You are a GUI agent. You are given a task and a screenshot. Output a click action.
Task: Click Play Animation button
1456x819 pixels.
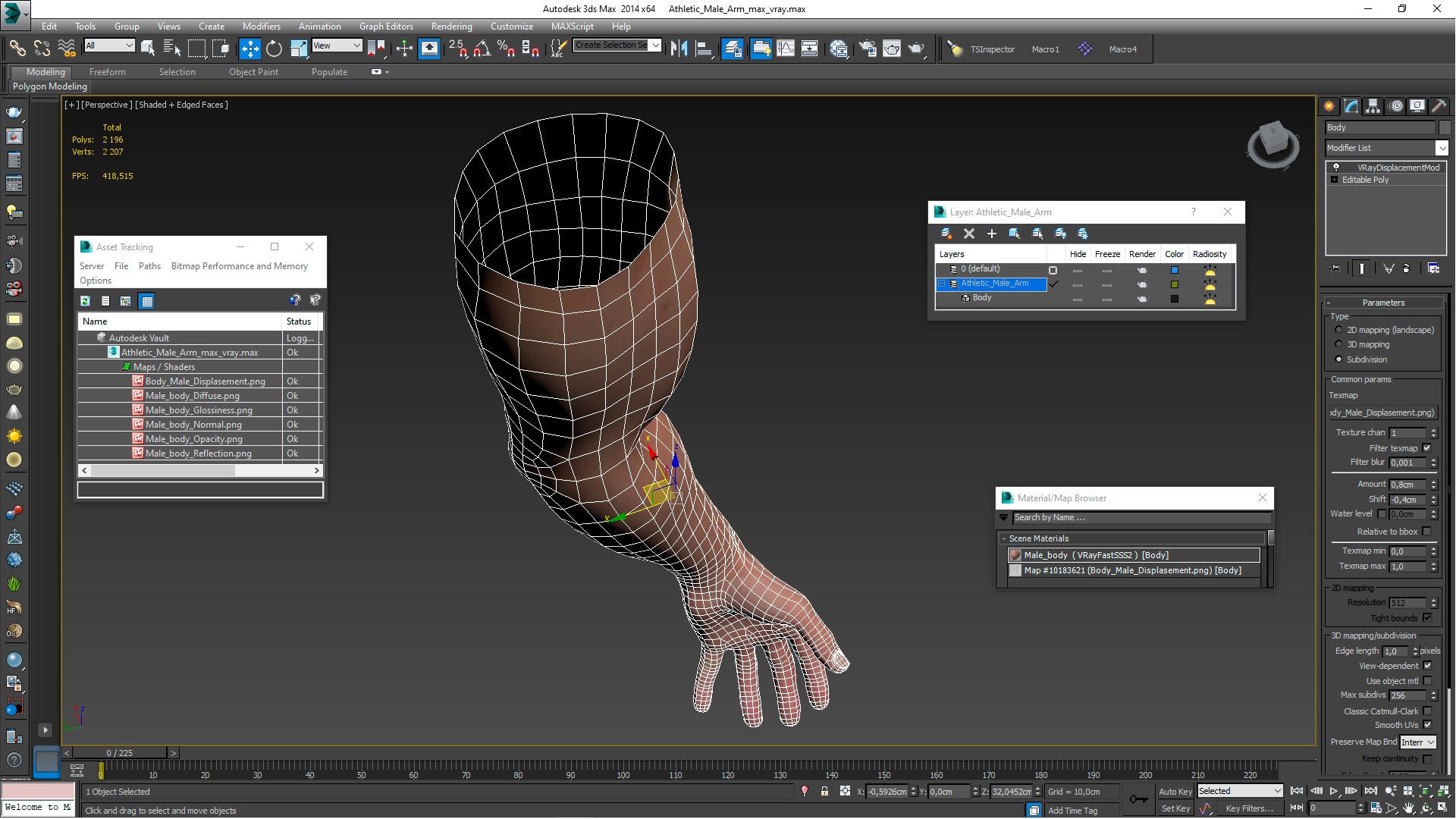(x=1333, y=791)
